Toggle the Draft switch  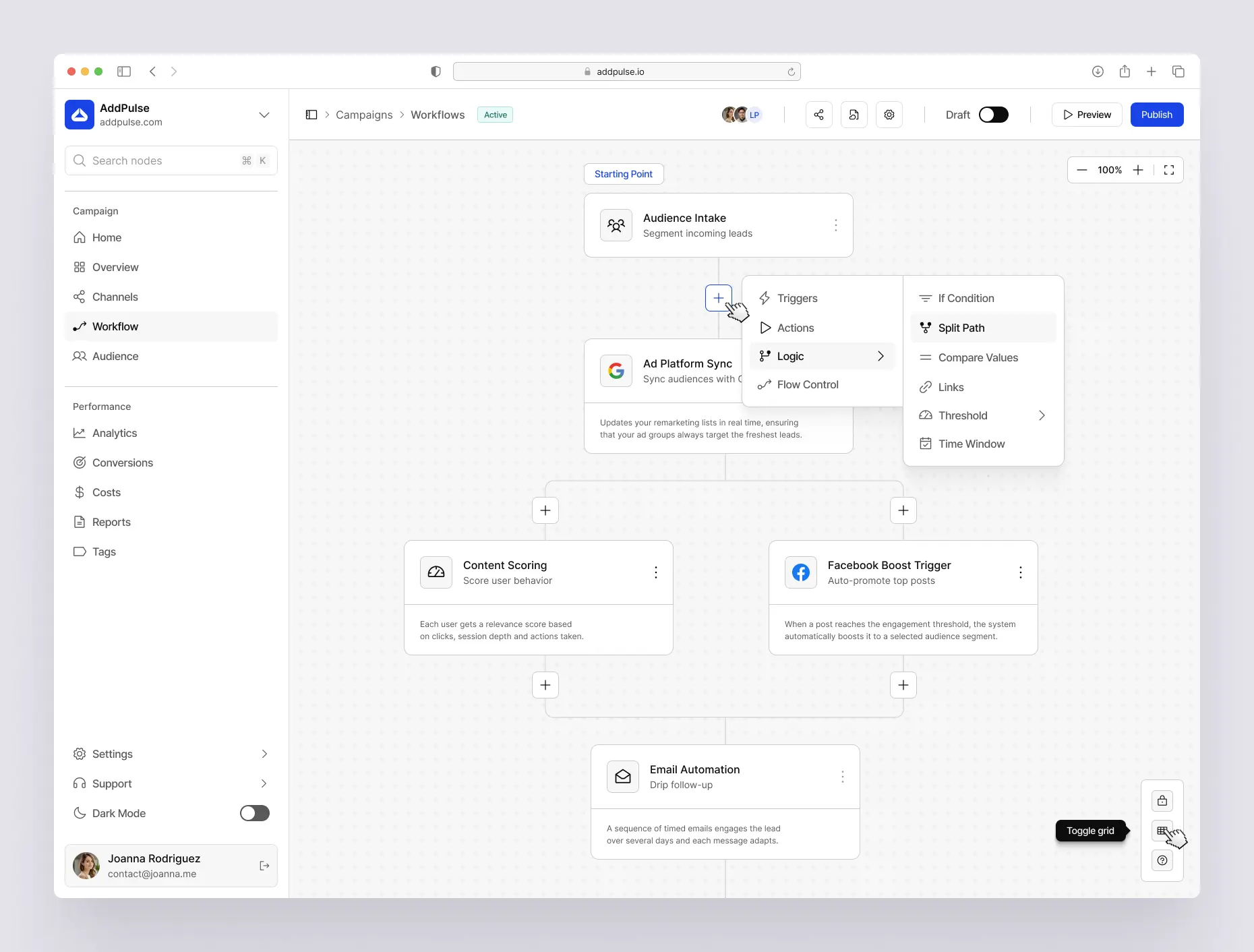click(x=993, y=115)
